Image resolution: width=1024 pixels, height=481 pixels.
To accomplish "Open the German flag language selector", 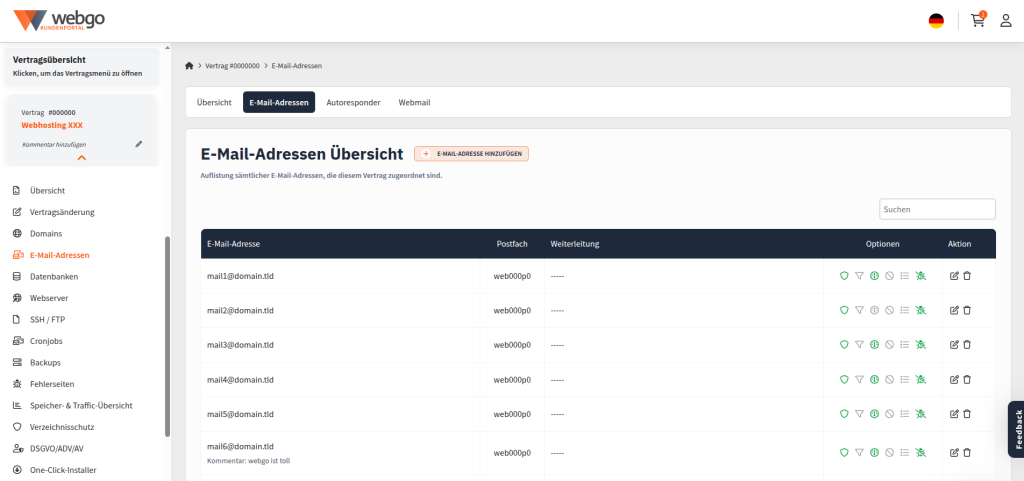I will pyautogui.click(x=936, y=21).
